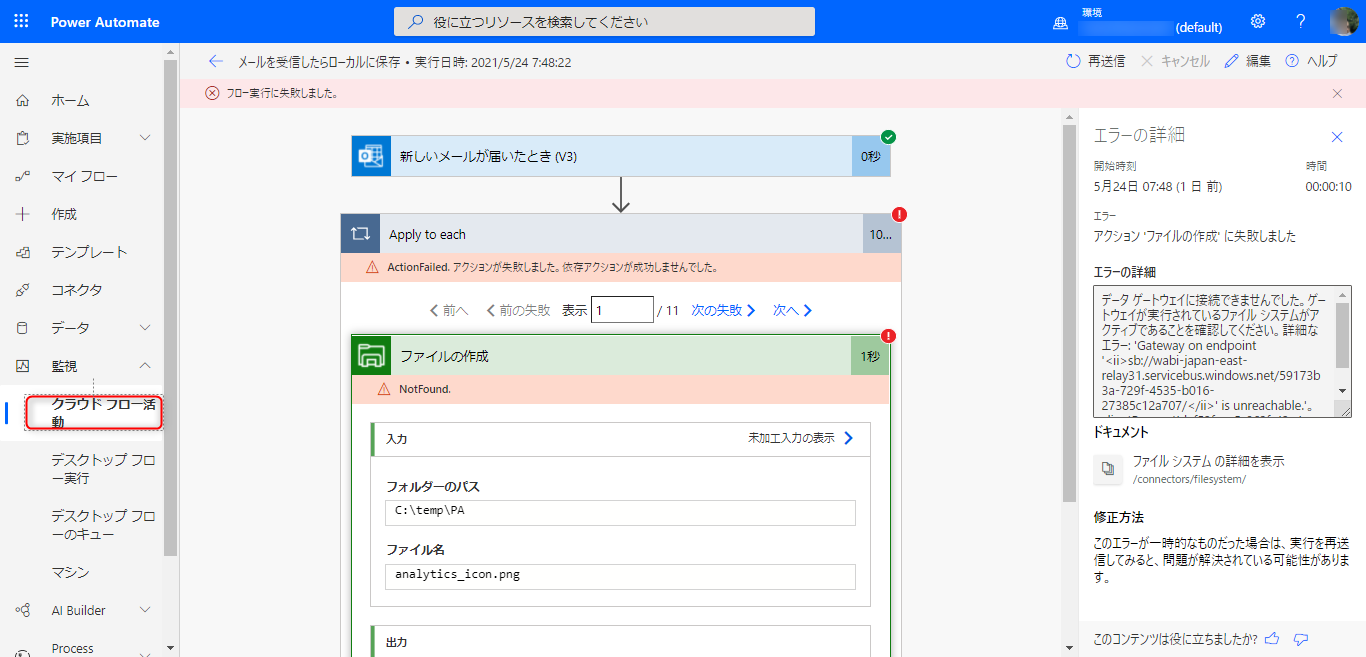This screenshot has width=1366, height=657.
Task: Collapse the Apply to each header
Action: (x=620, y=234)
